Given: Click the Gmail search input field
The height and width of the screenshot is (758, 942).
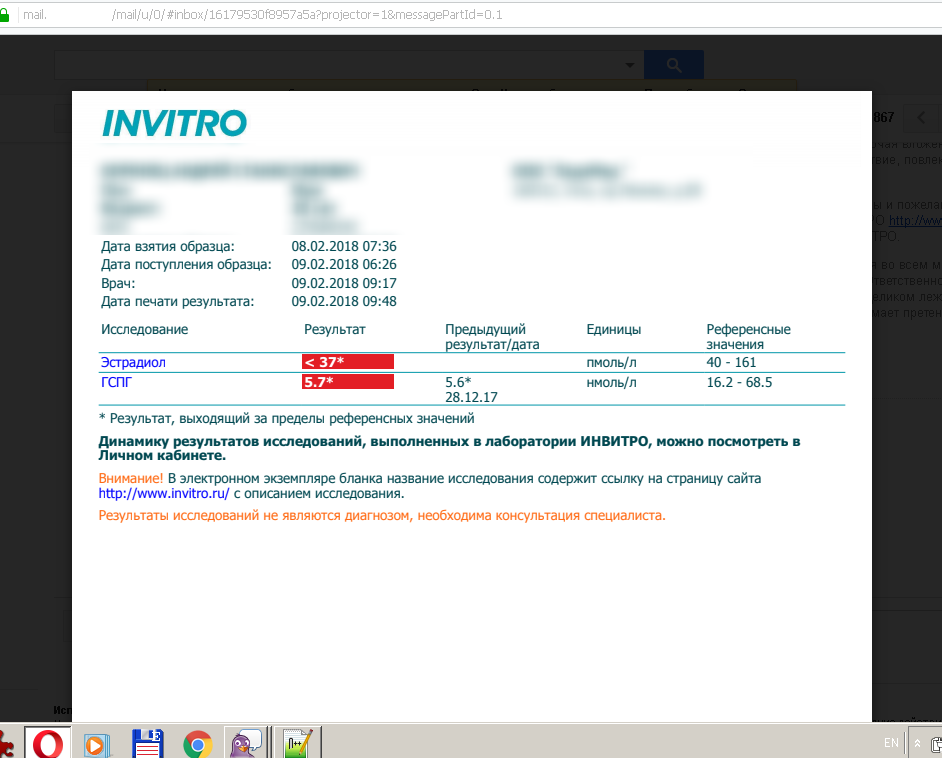Looking at the screenshot, I should pyautogui.click(x=340, y=65).
